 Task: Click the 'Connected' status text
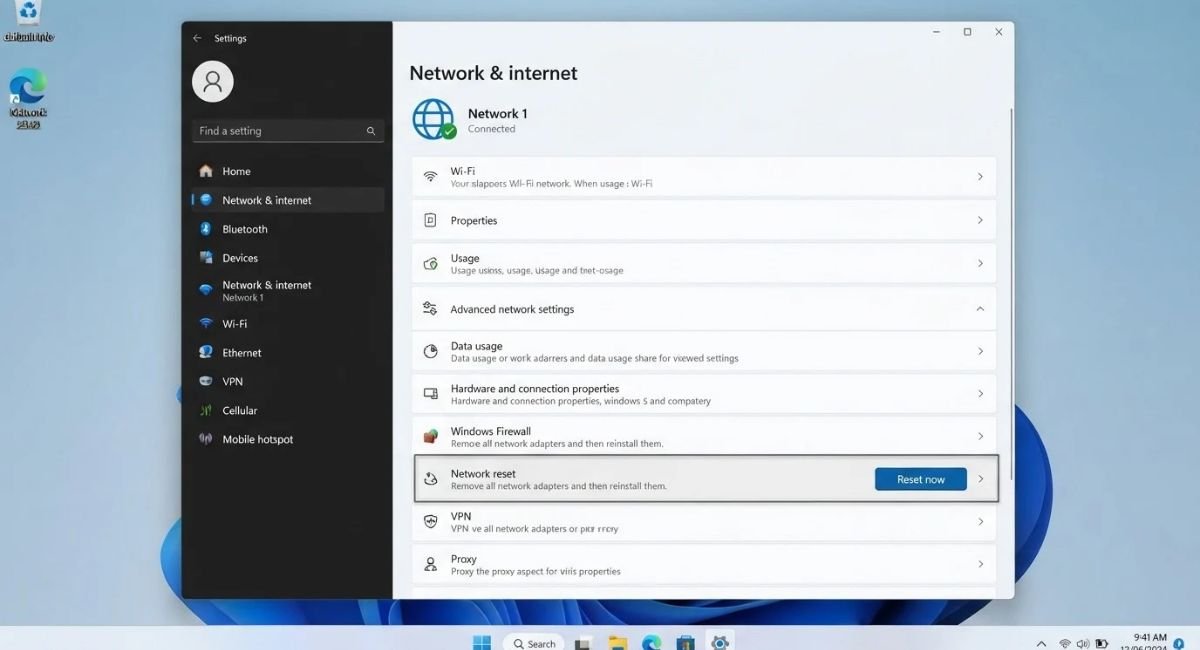coord(492,129)
